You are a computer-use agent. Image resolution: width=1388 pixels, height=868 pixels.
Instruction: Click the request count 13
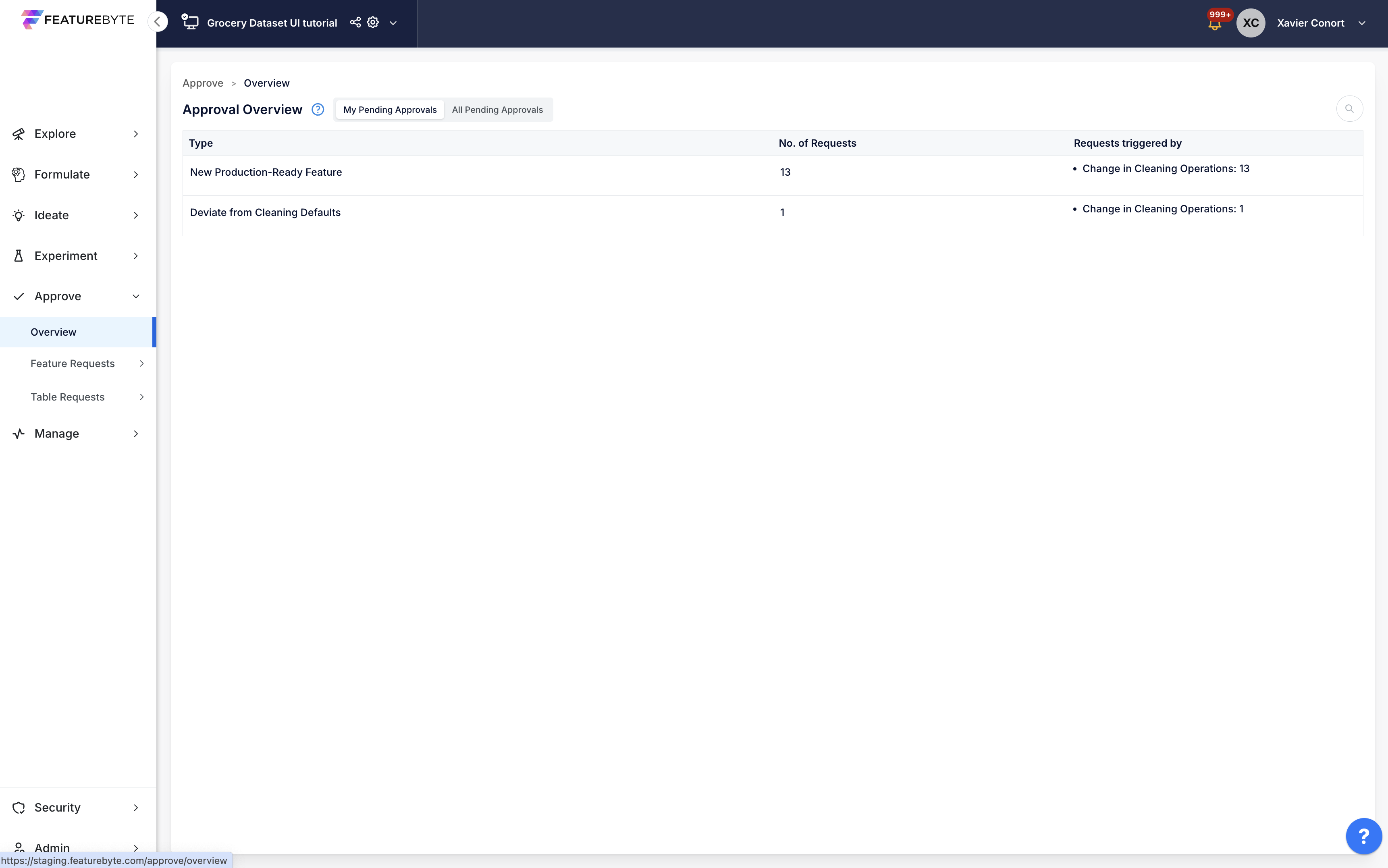[x=785, y=172]
